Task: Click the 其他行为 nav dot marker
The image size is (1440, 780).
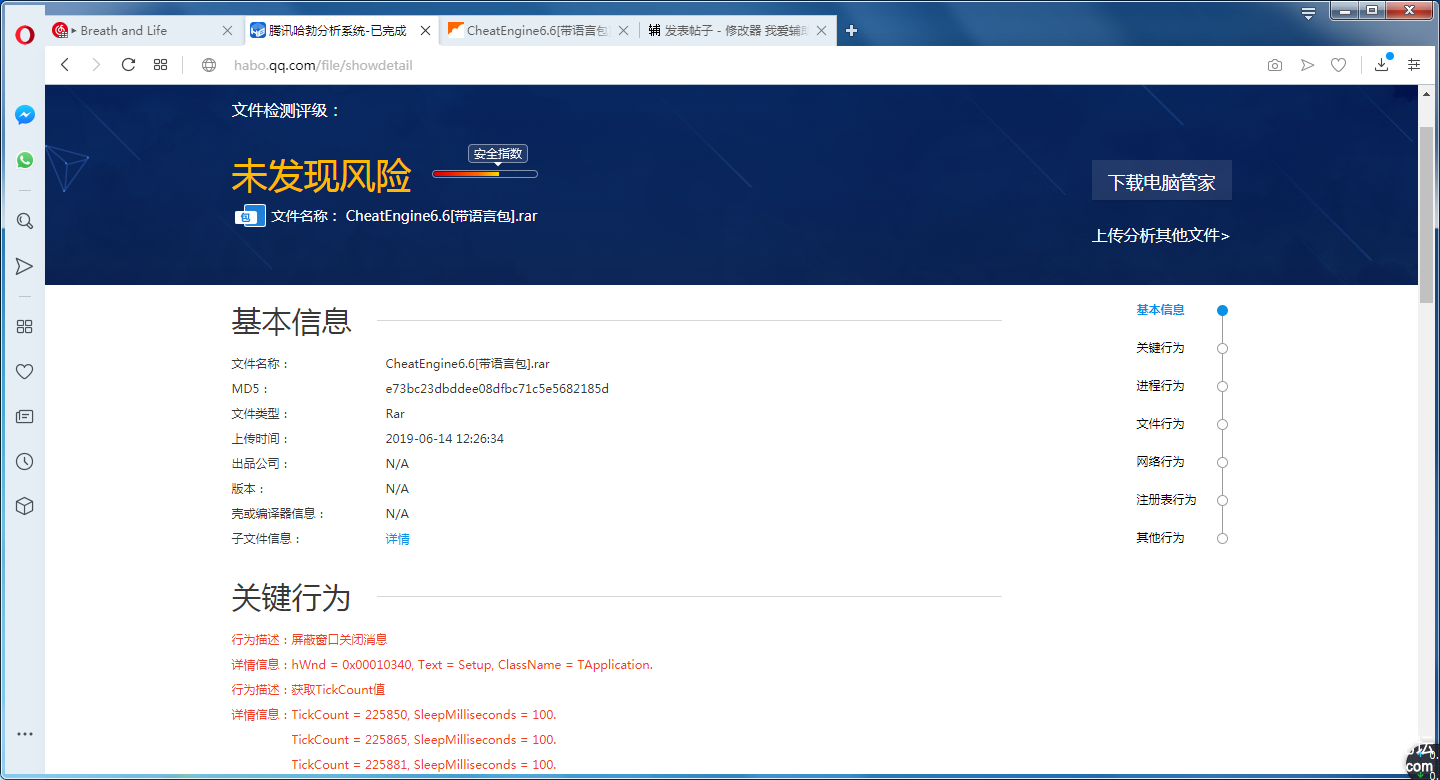Action: point(1222,539)
